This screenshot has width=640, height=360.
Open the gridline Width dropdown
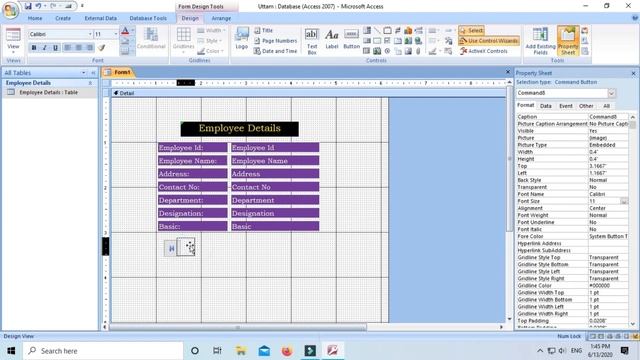pos(211,30)
